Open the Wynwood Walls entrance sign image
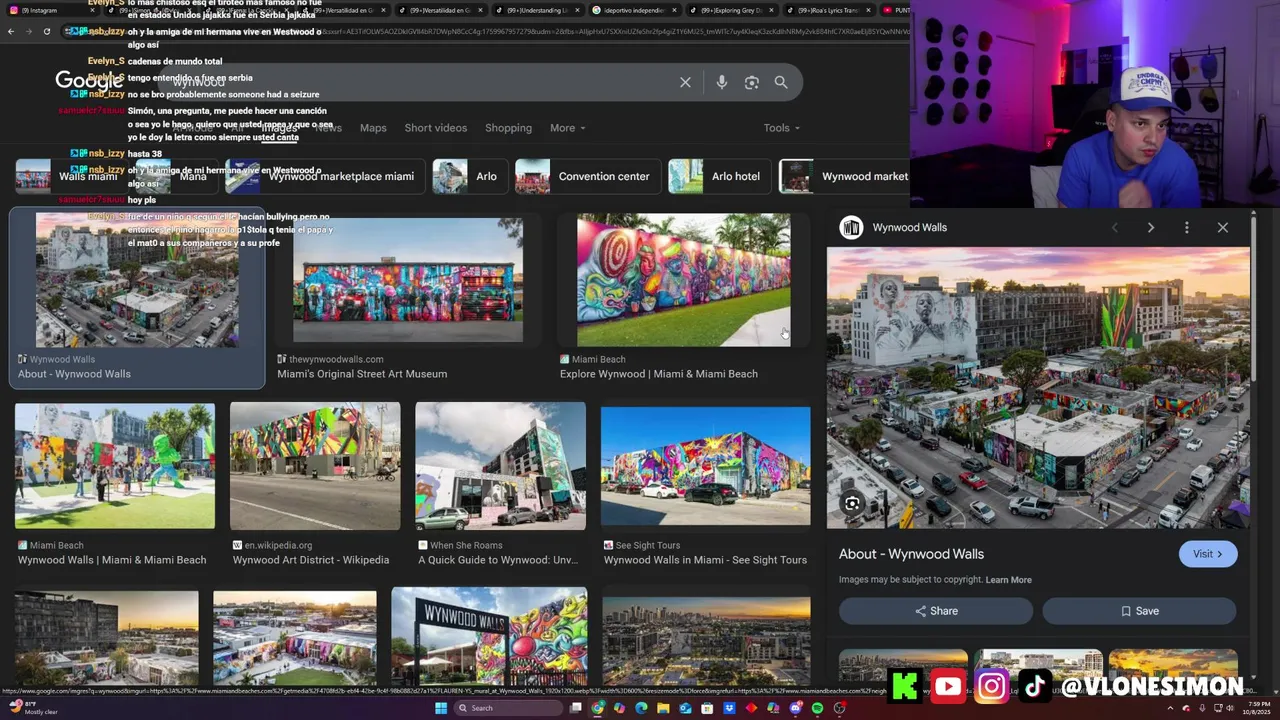Viewport: 1280px width, 720px height. (489, 636)
